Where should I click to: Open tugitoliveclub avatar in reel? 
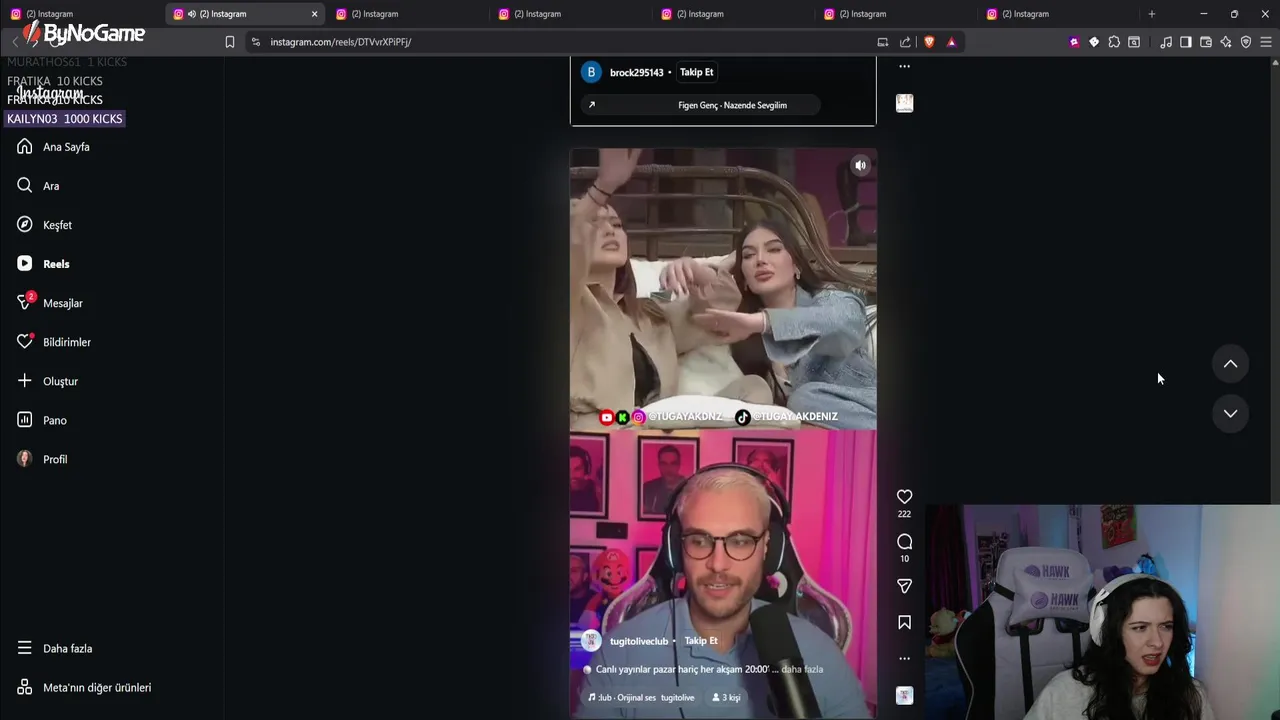(x=591, y=641)
